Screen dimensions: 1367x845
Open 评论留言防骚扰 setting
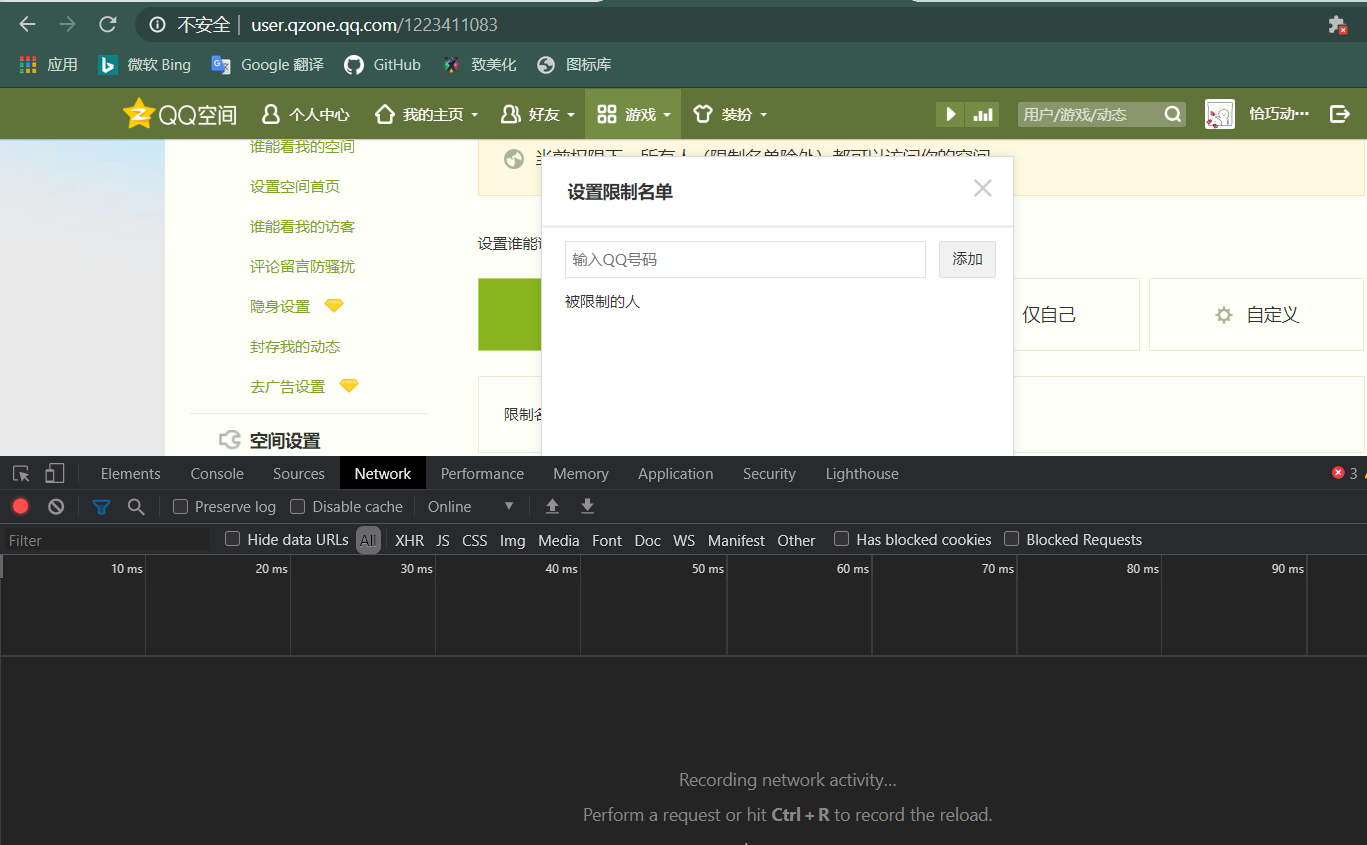(x=302, y=267)
